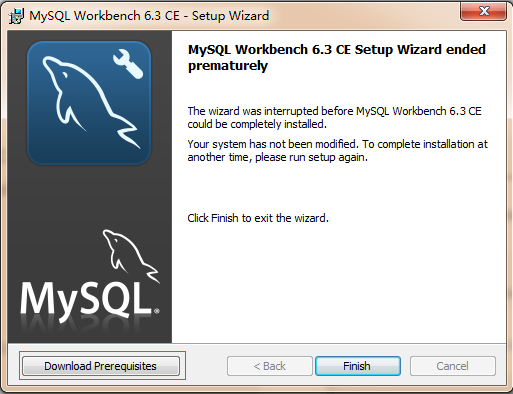Viewport: 513px width, 394px height.
Task: Click the greyed-out Back button
Action: (270, 366)
